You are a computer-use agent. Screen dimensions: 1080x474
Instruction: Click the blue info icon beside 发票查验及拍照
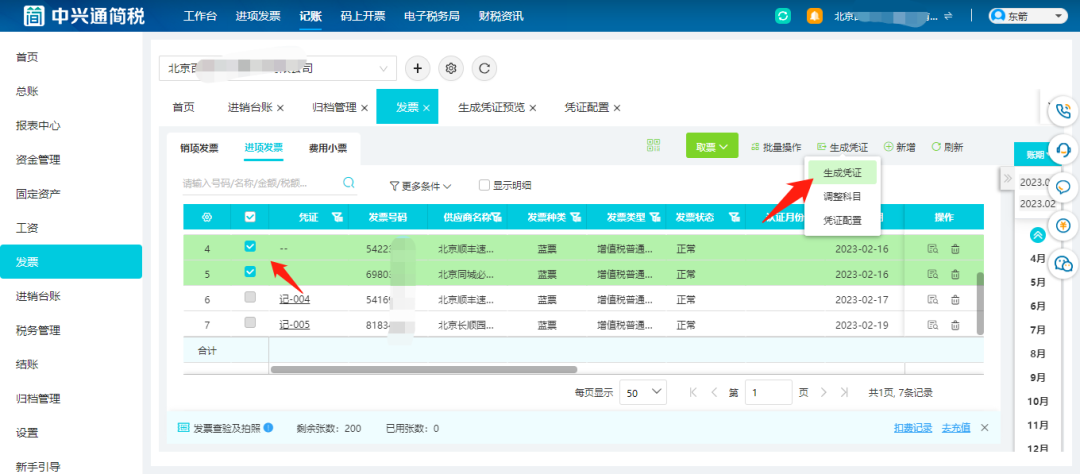(268, 427)
